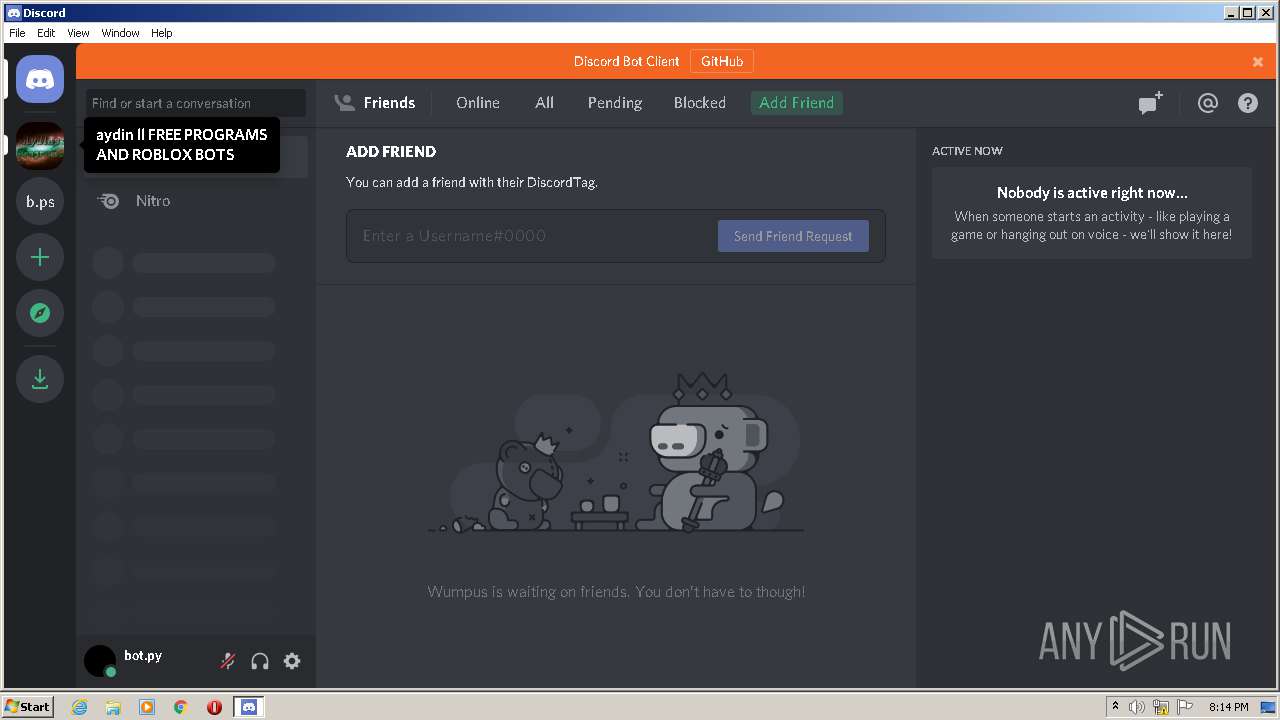Click ACTIVE NOW heading

(967, 151)
